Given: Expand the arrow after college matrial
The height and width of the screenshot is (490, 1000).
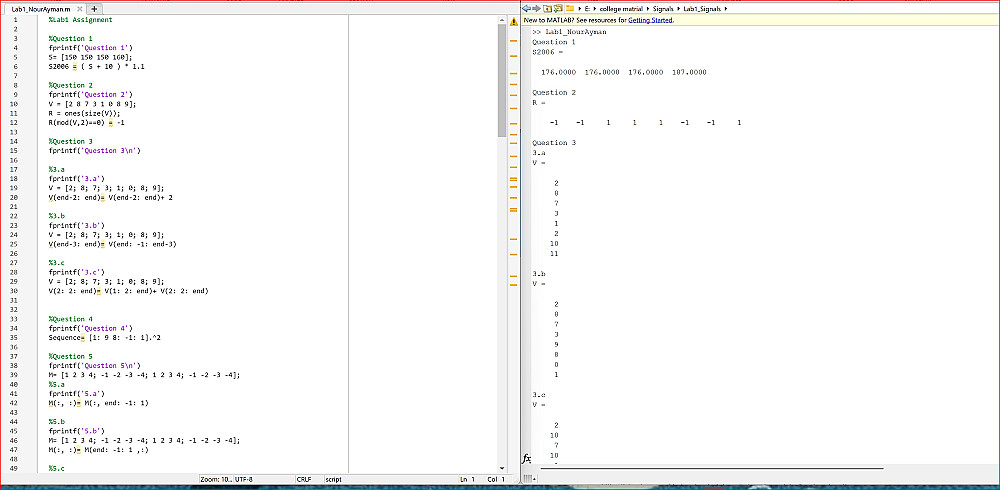Looking at the screenshot, I should tap(646, 9).
